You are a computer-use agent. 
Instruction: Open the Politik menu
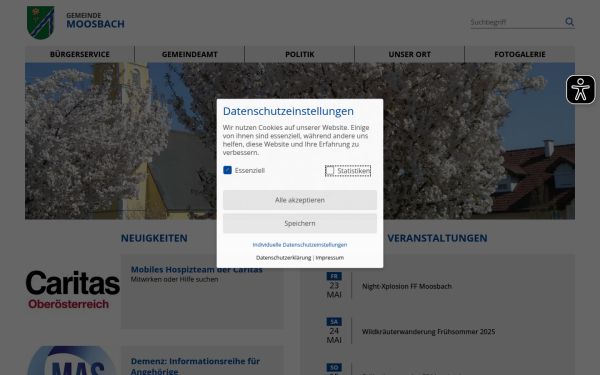click(x=300, y=54)
